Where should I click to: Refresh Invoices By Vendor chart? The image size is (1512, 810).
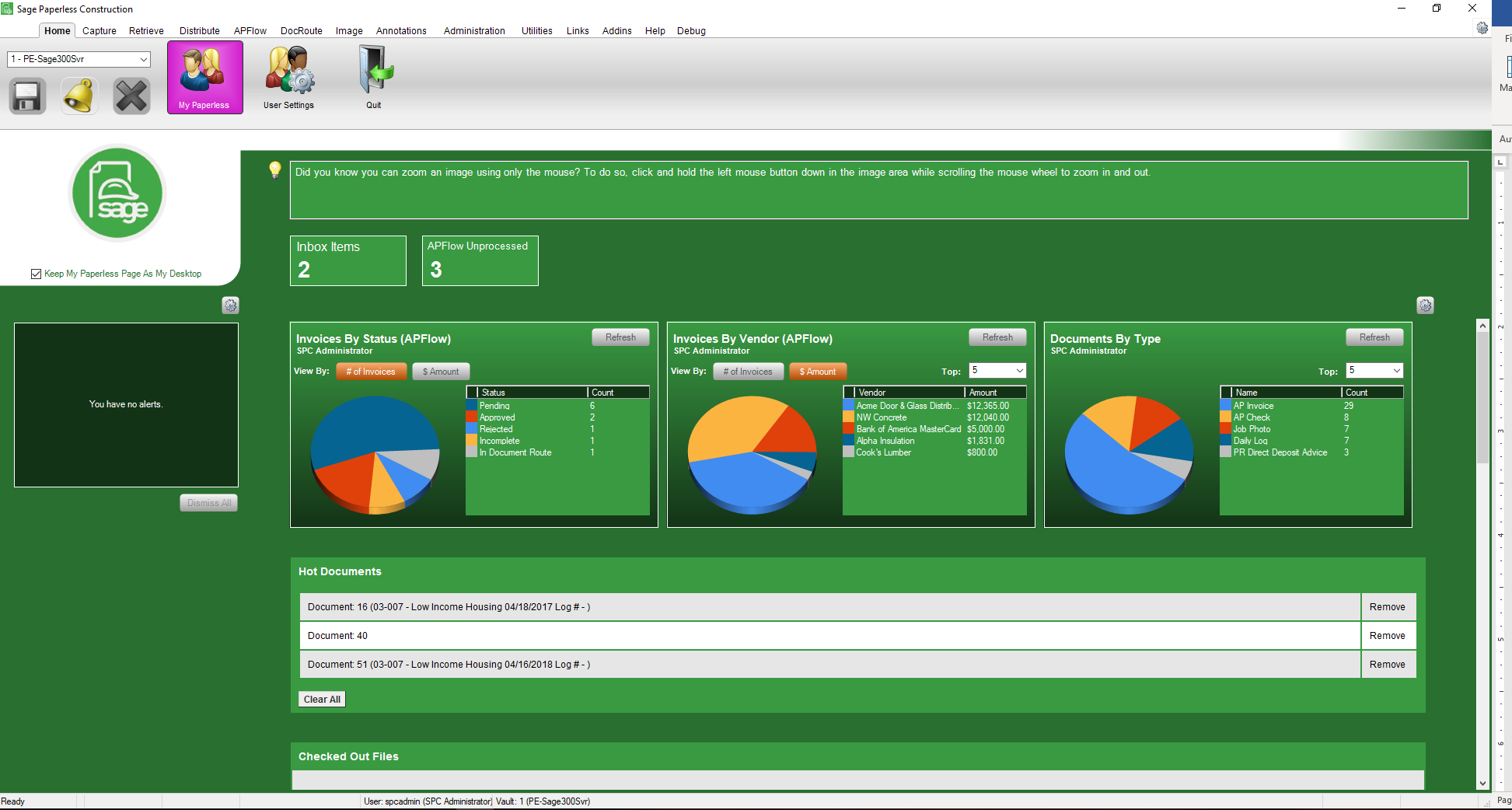point(997,337)
